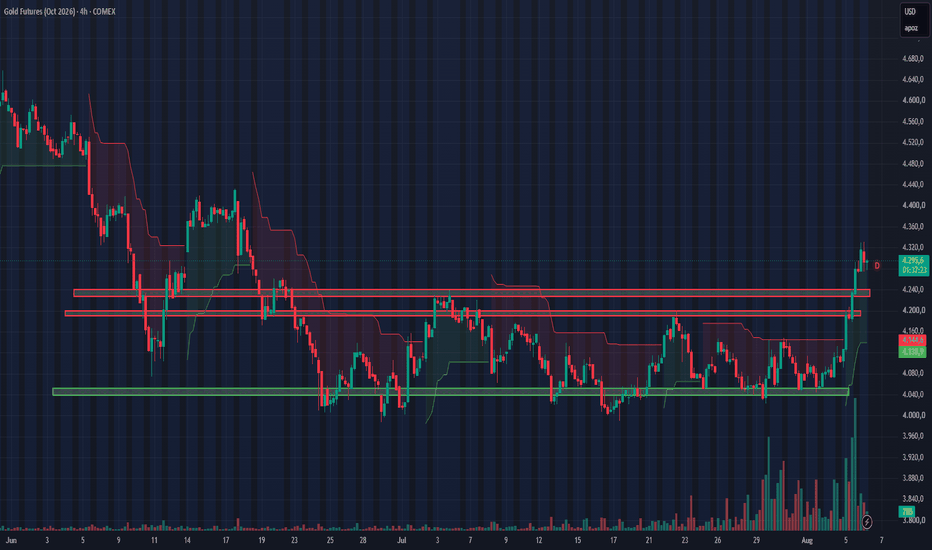Viewport: 932px width, 550px height.
Task: Click the Aug label on the time axis
Action: coord(807,540)
